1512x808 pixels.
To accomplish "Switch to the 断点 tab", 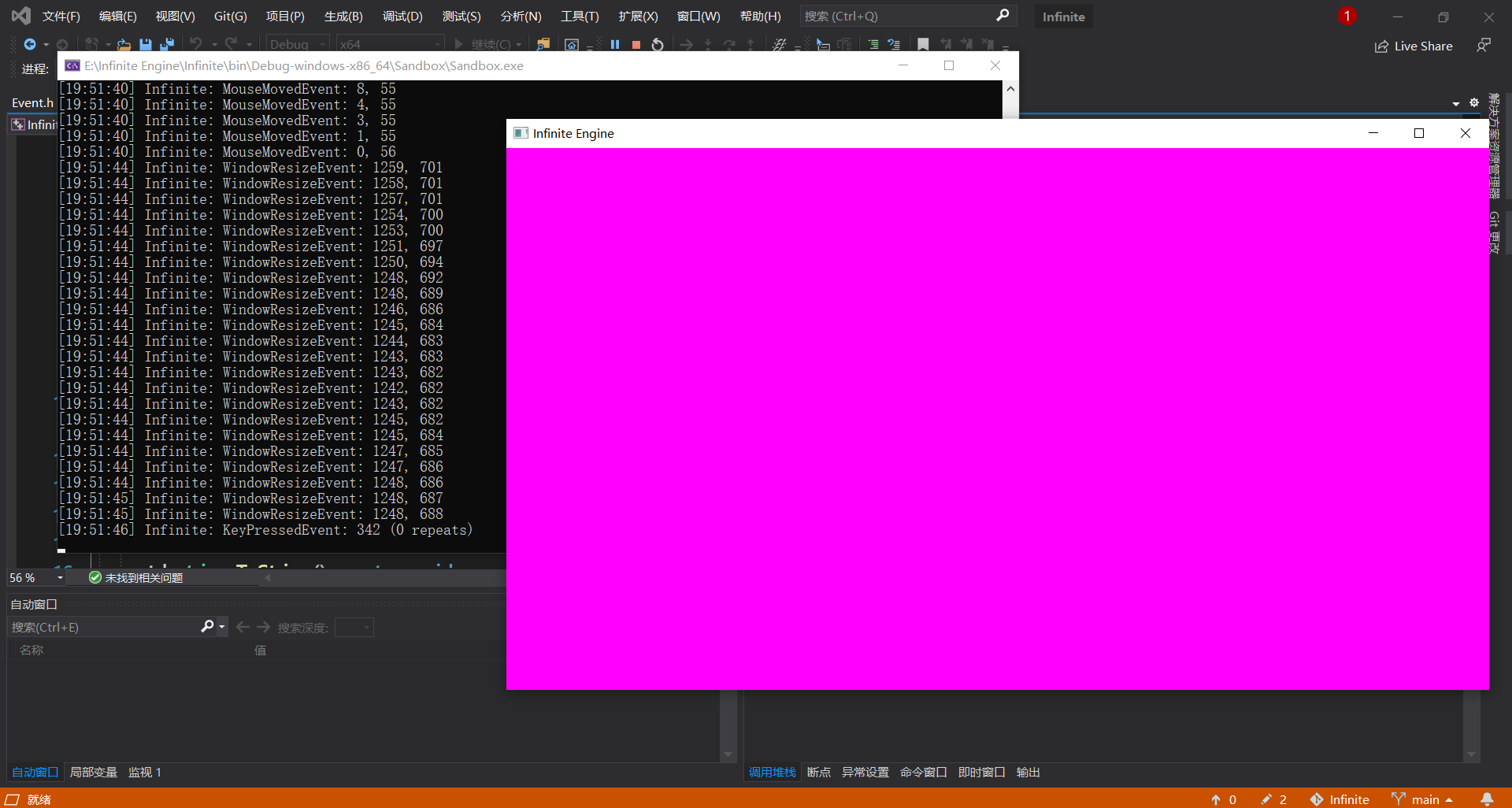I will point(819,773).
